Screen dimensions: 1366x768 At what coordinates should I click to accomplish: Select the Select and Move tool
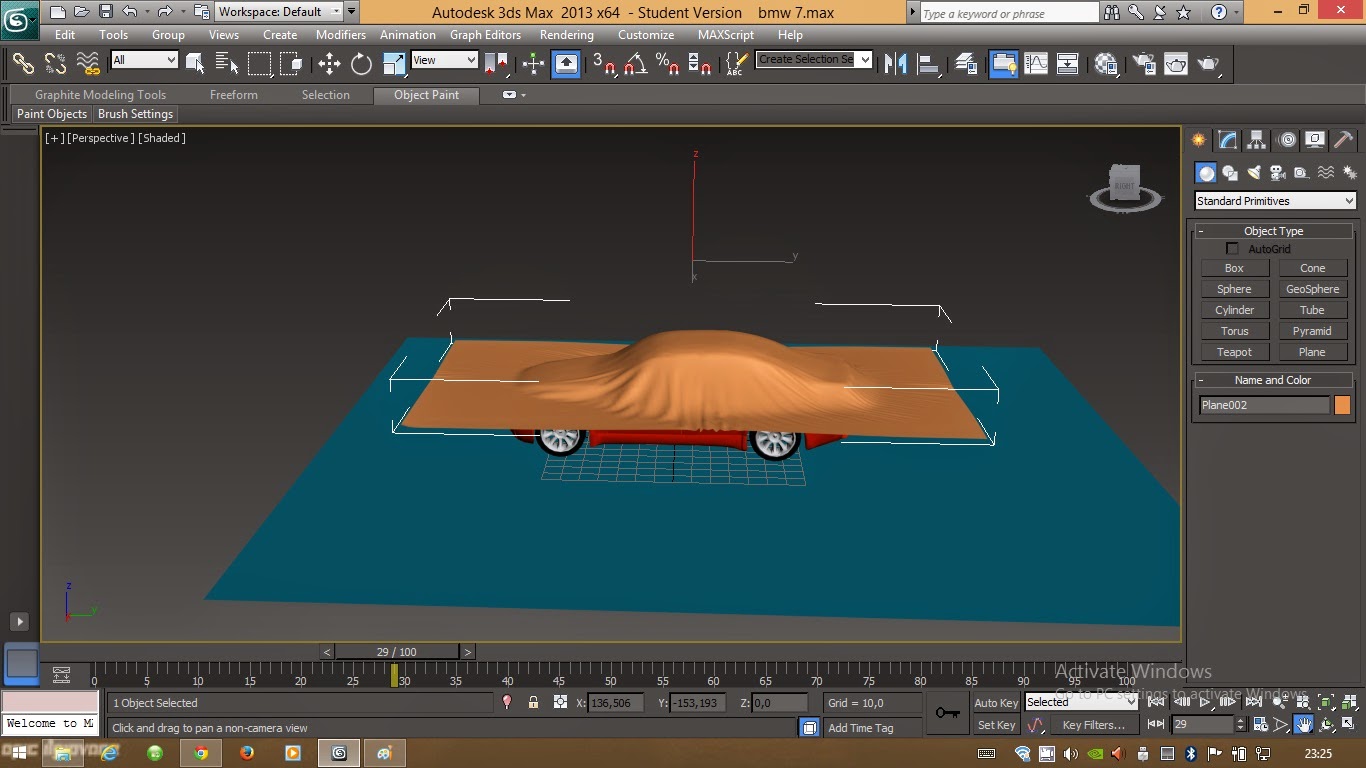point(329,64)
